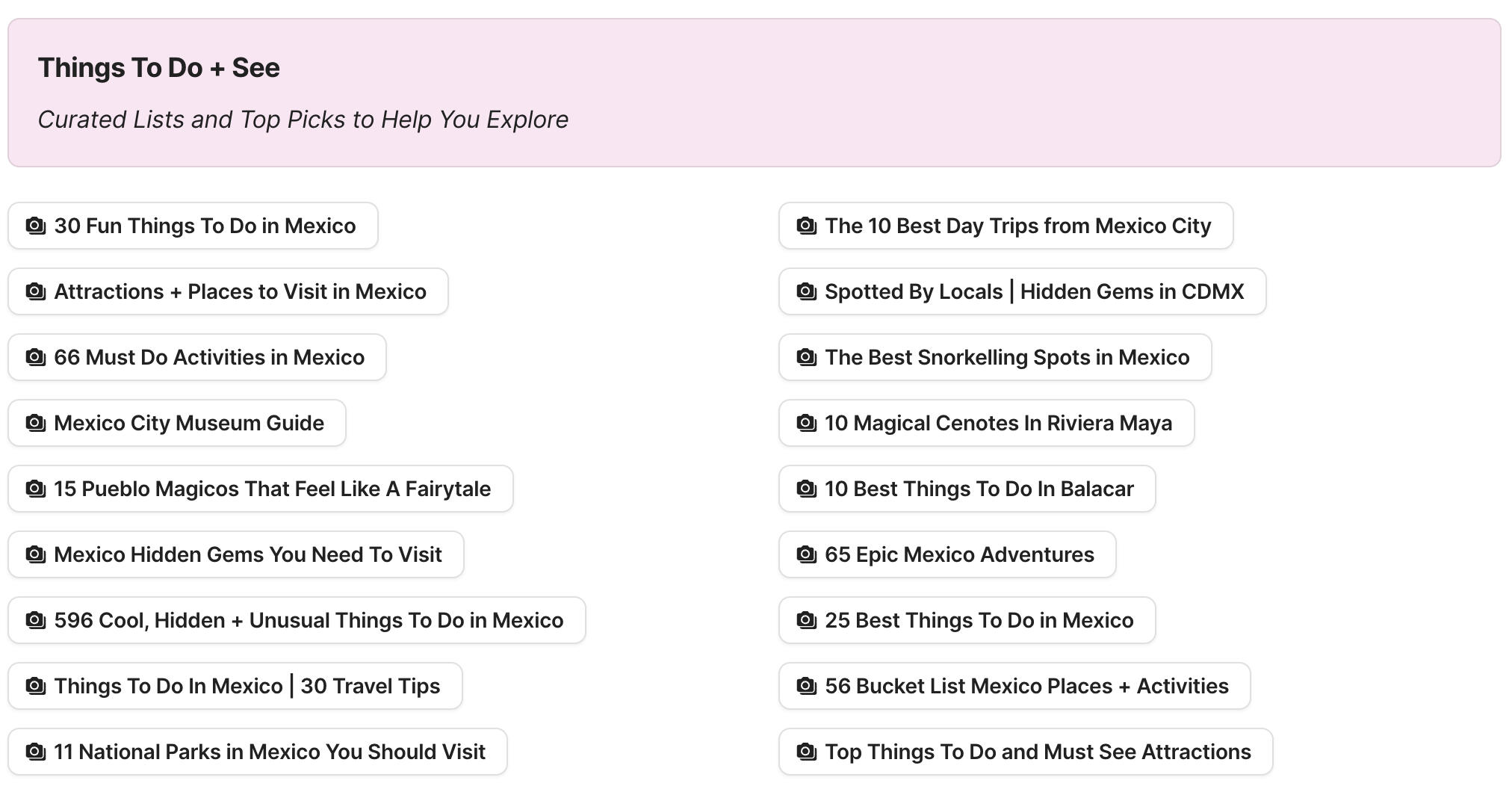Click the camera icon on "56 Bucket List Mexico Places + Activities"
1512x789 pixels.
pos(805,686)
